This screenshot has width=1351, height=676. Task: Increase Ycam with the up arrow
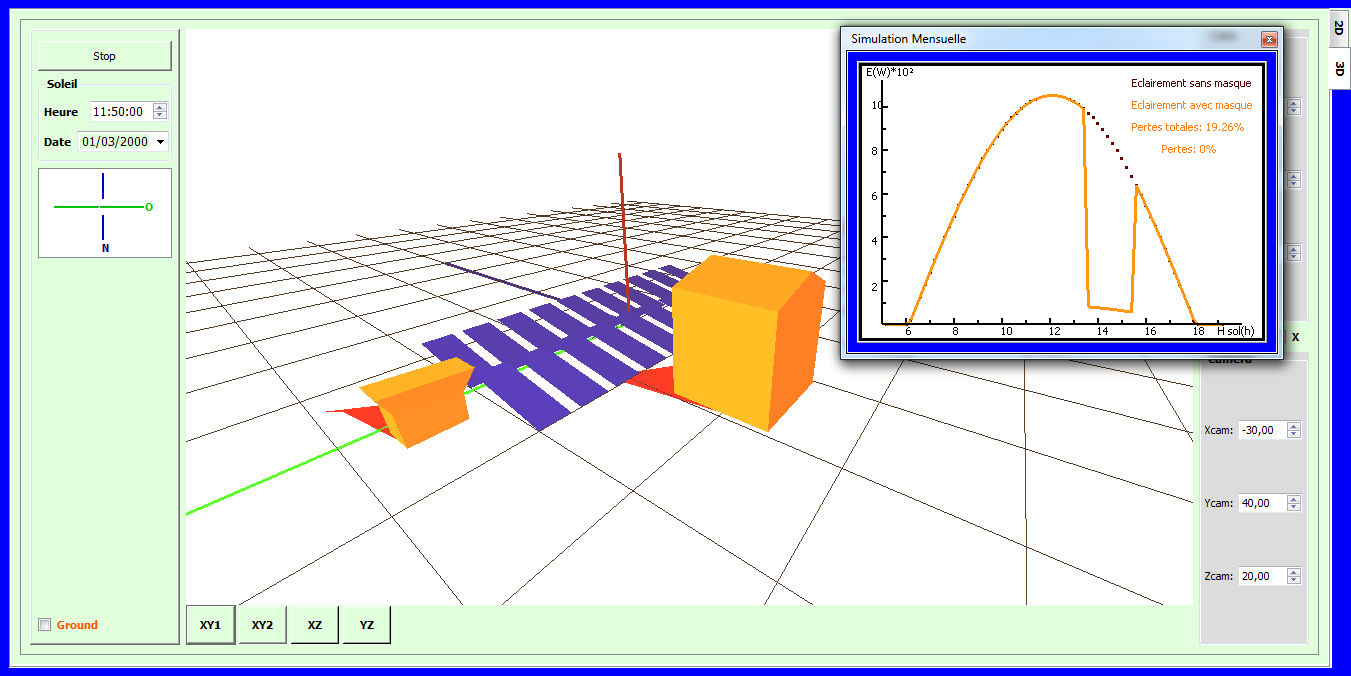tap(1294, 499)
